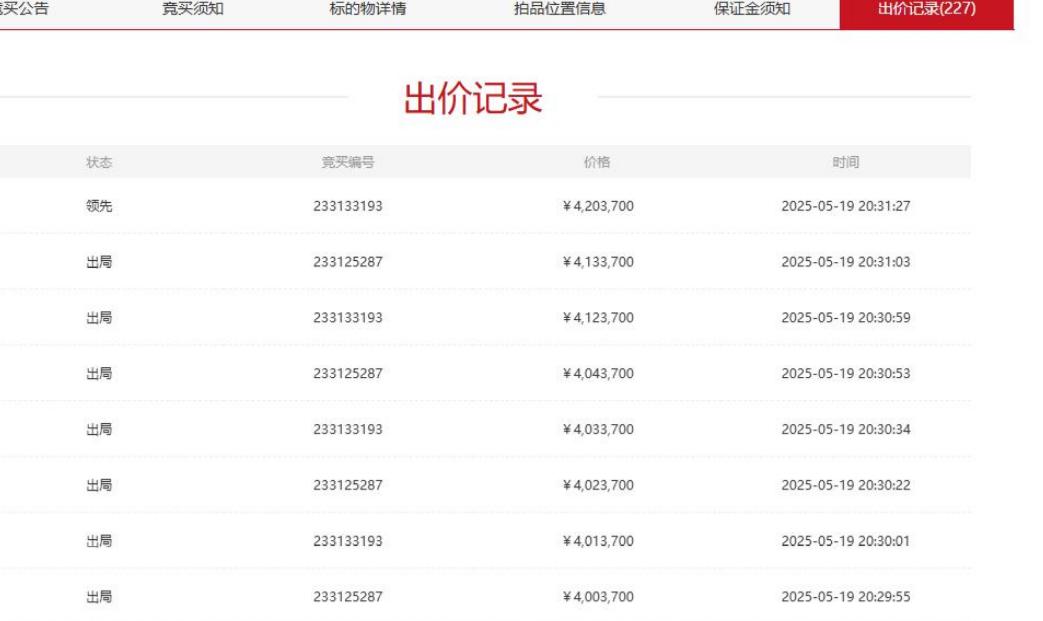Click bidder number 233125287 in the ¥4,133,700 row

(x=348, y=262)
